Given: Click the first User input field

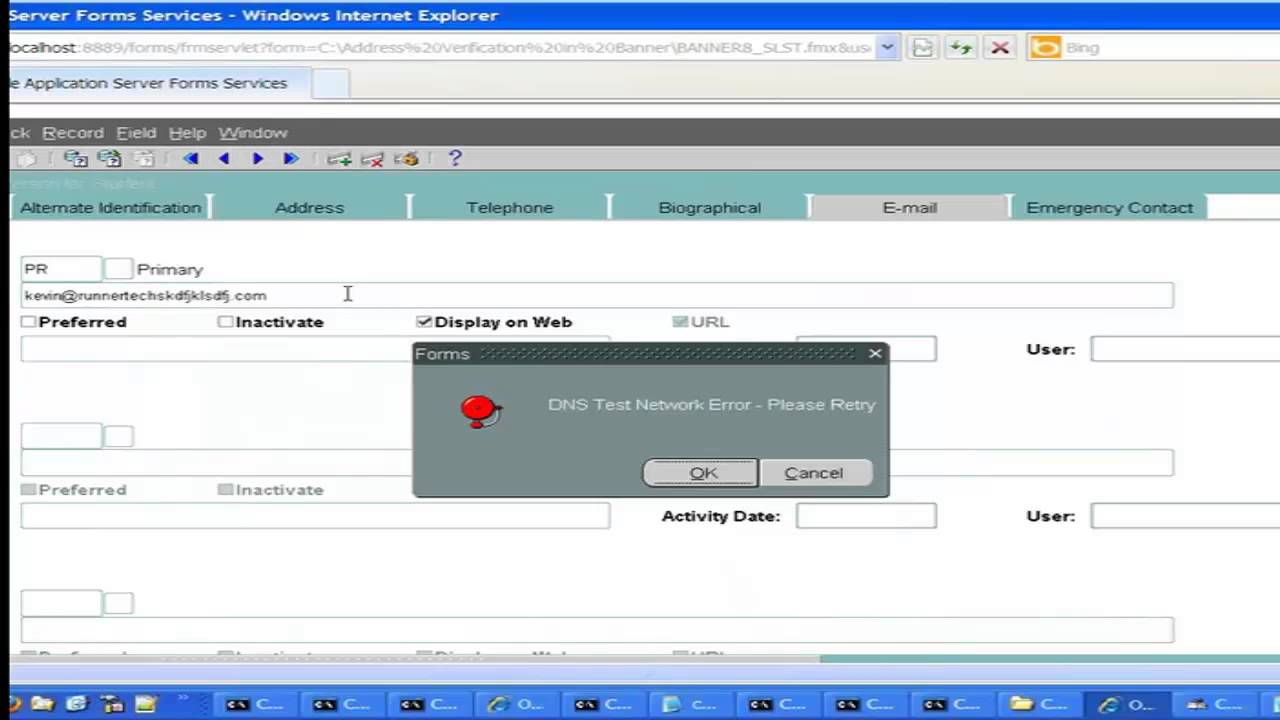Looking at the screenshot, I should coord(1185,349).
